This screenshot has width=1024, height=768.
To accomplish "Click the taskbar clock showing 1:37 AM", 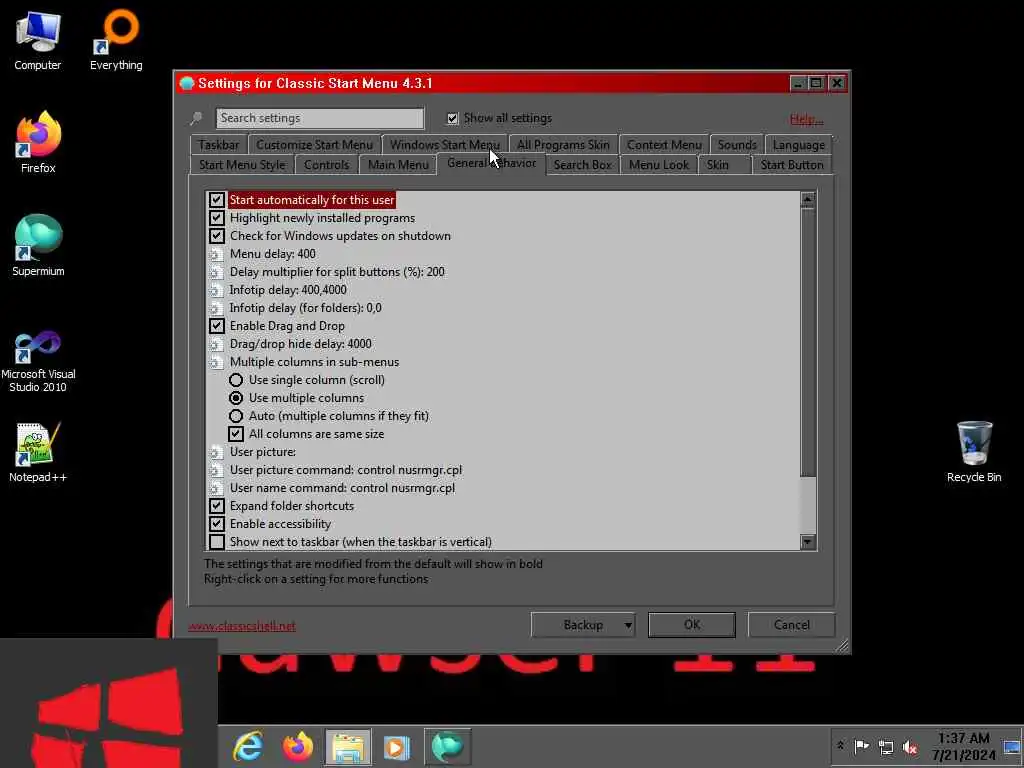I will click(963, 746).
